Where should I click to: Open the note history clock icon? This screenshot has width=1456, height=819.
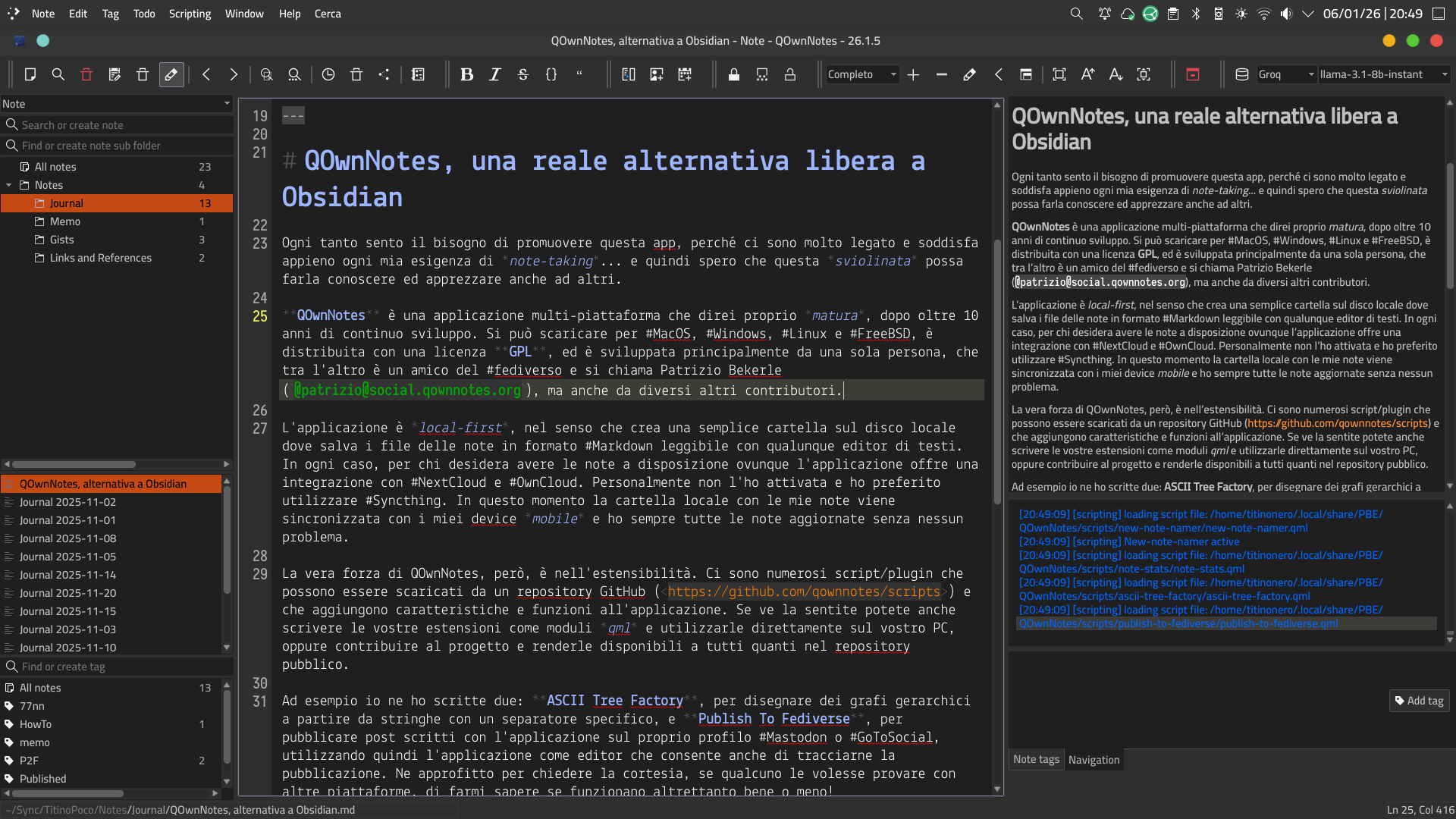coord(328,74)
